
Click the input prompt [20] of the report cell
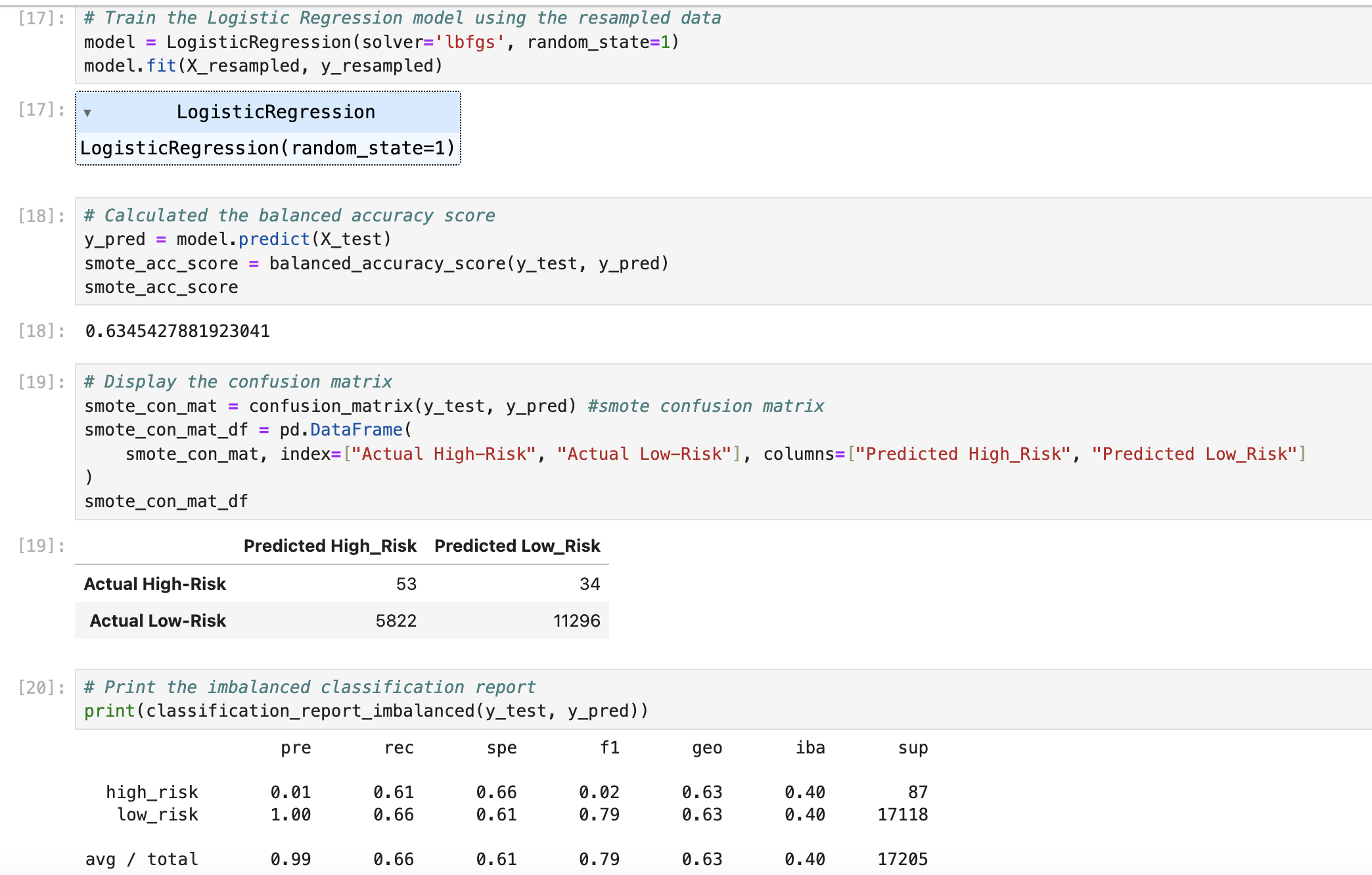42,688
